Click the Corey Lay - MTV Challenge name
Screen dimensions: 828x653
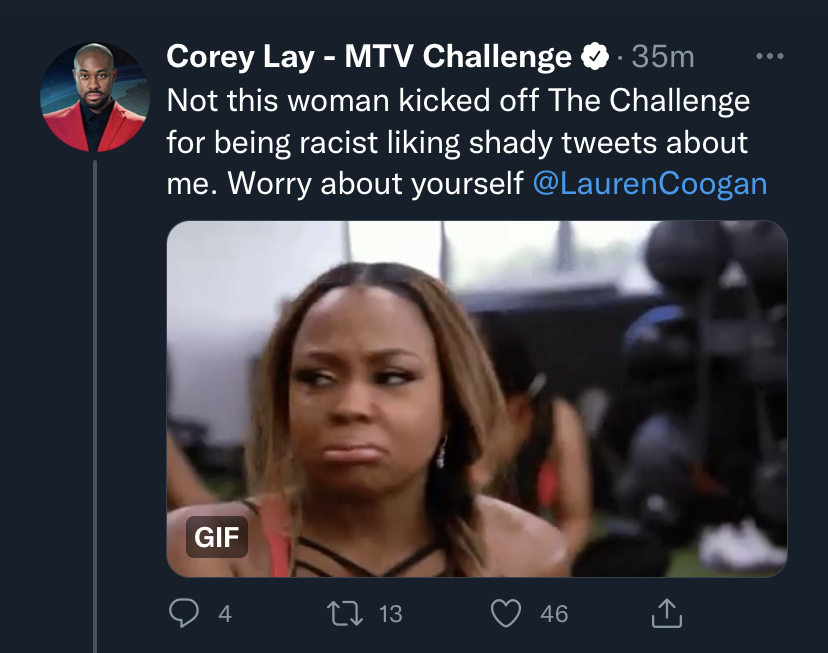(369, 56)
